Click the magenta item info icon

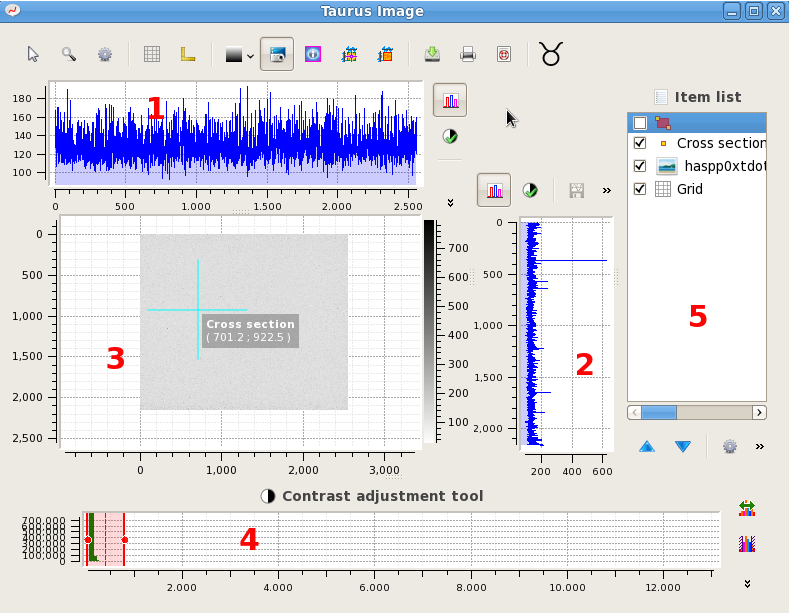[313, 54]
